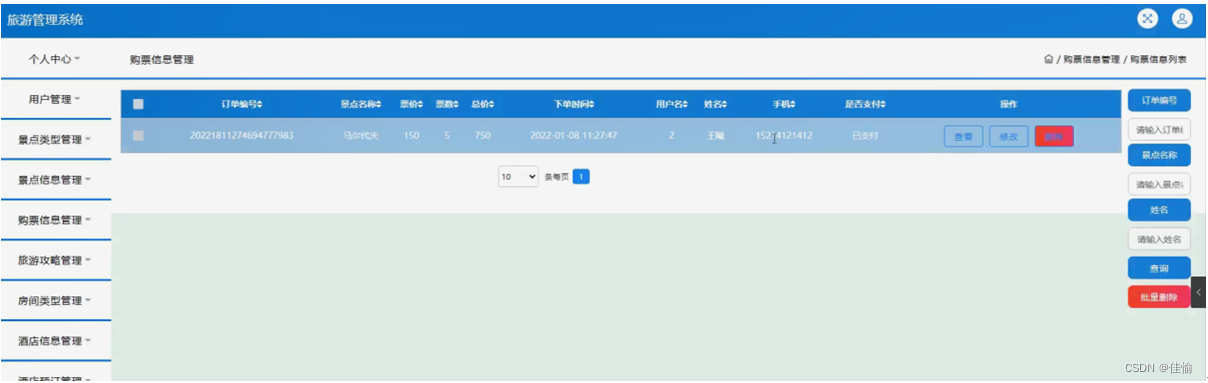Click the ticket price 150 cell
Image resolution: width=1208 pixels, height=383 pixels.
point(411,135)
